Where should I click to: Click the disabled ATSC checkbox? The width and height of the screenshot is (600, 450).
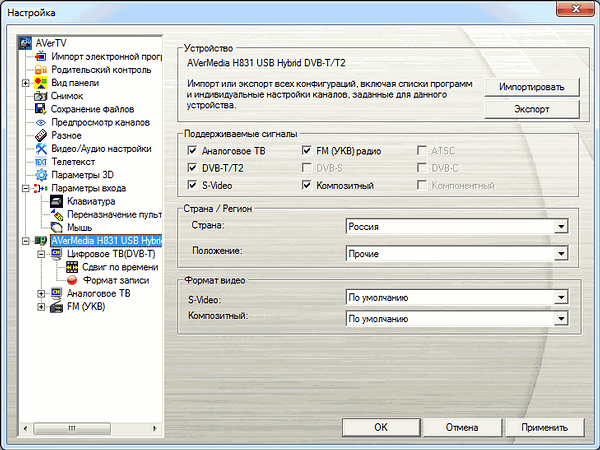pyautogui.click(x=422, y=150)
